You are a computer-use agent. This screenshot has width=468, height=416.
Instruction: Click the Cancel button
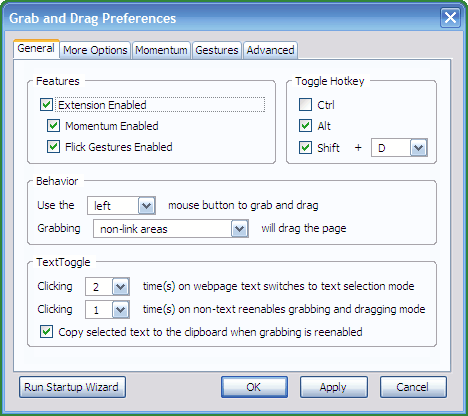pos(413,387)
